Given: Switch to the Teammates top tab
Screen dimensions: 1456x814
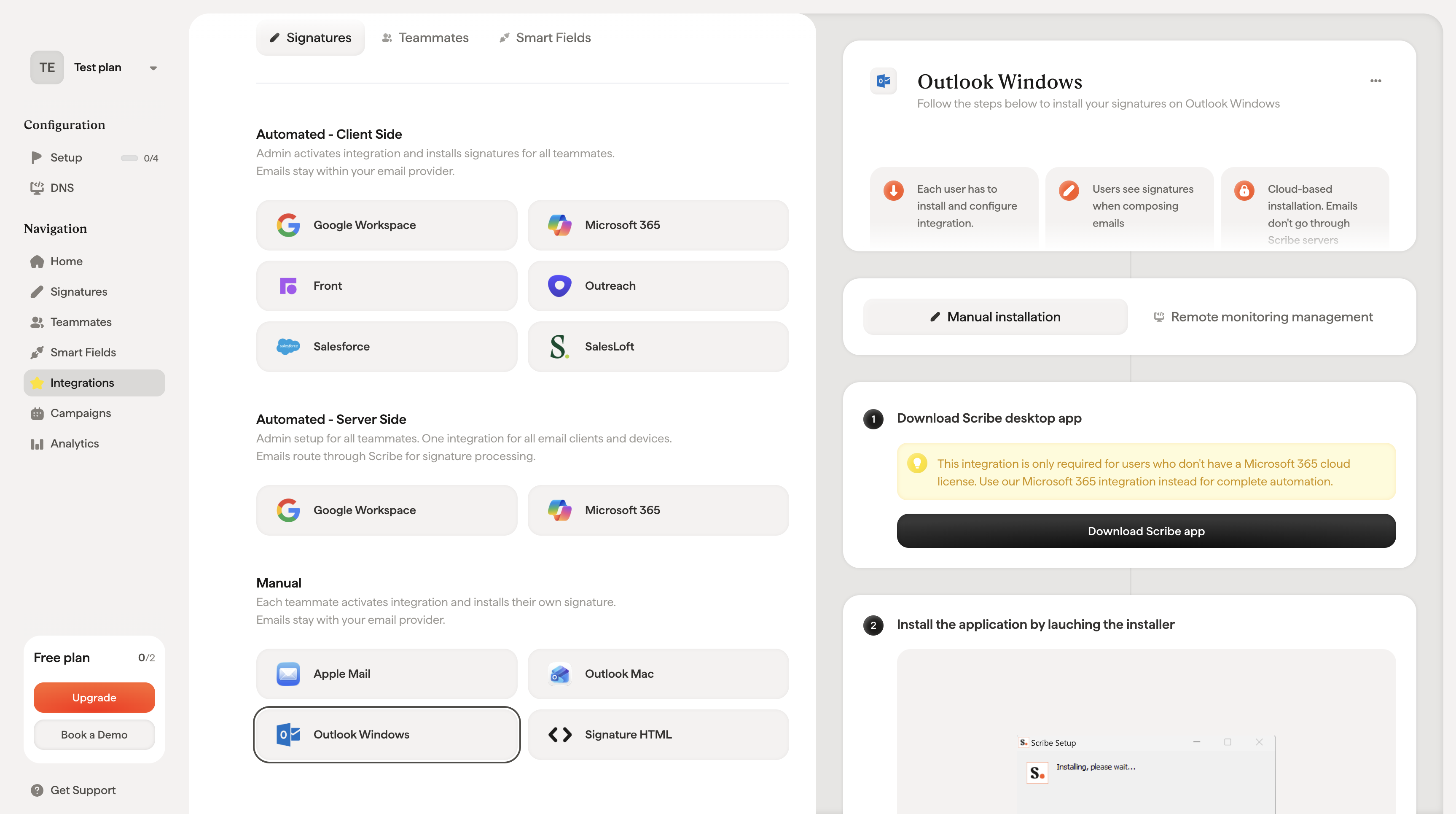Looking at the screenshot, I should coord(425,38).
